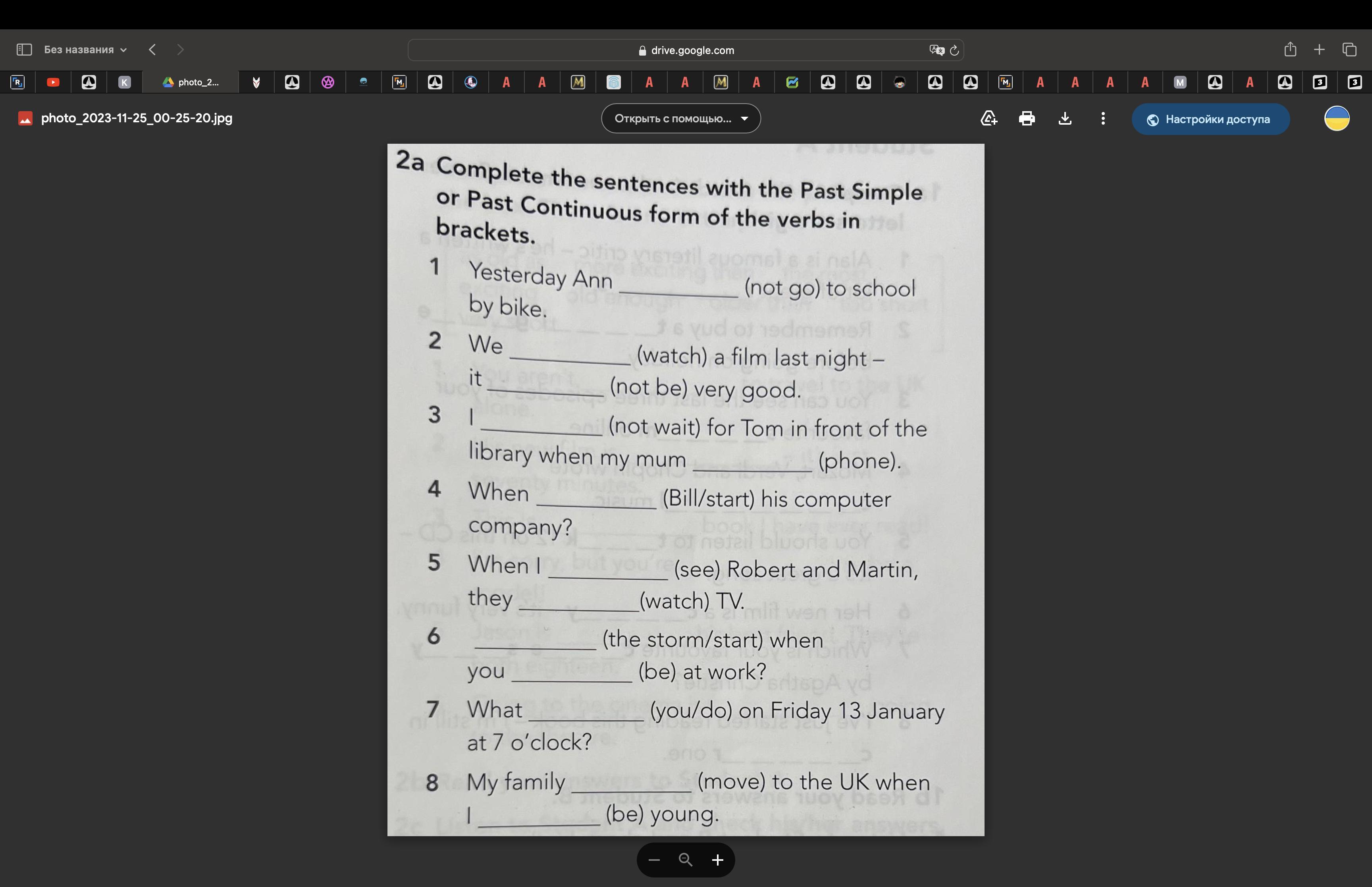The height and width of the screenshot is (887, 1372).
Task: Zoom out with the minus button
Action: coord(653,860)
